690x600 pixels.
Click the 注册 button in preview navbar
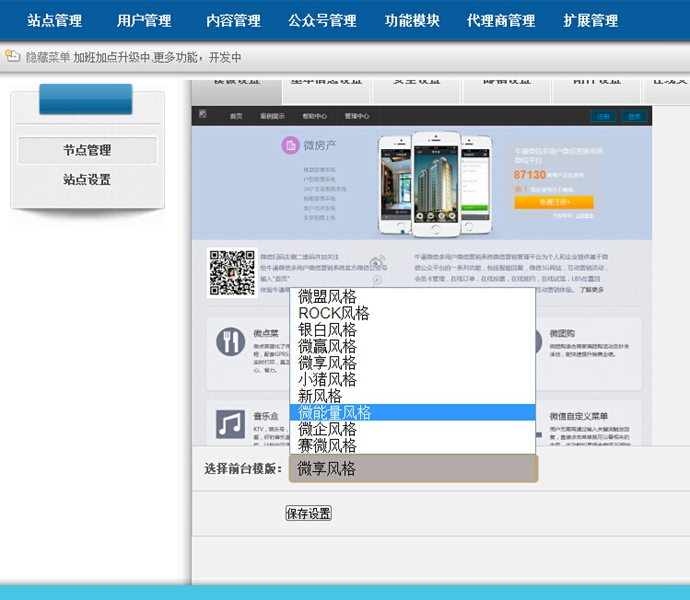click(603, 117)
